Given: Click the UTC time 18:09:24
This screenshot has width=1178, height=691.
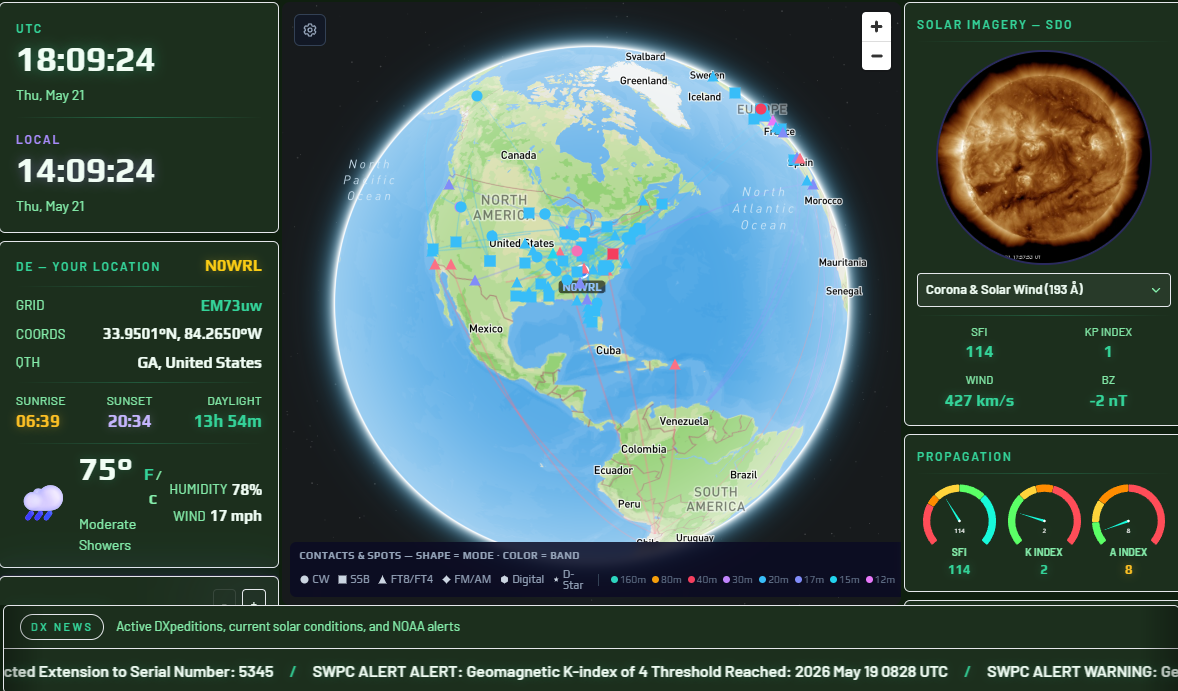Looking at the screenshot, I should point(86,60).
